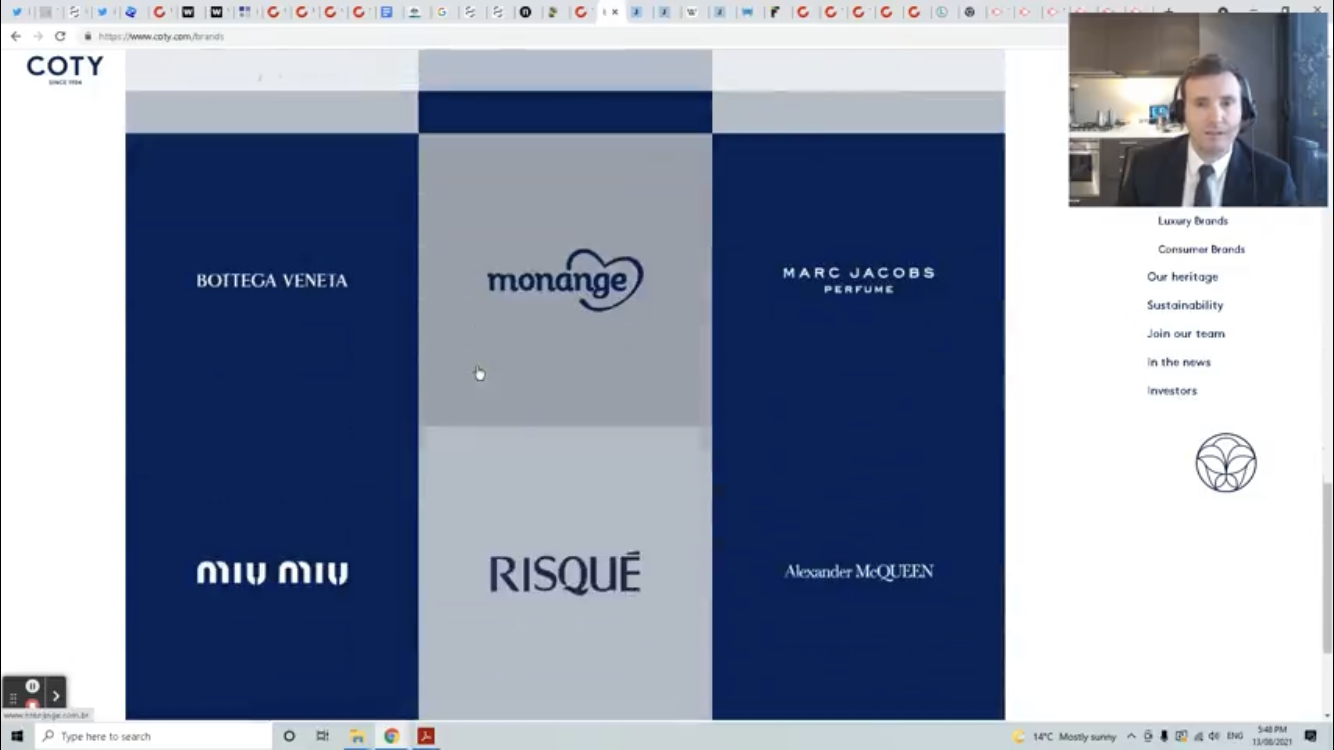Open the Our heritage menu item
This screenshot has height=750, width=1334.
(1182, 277)
